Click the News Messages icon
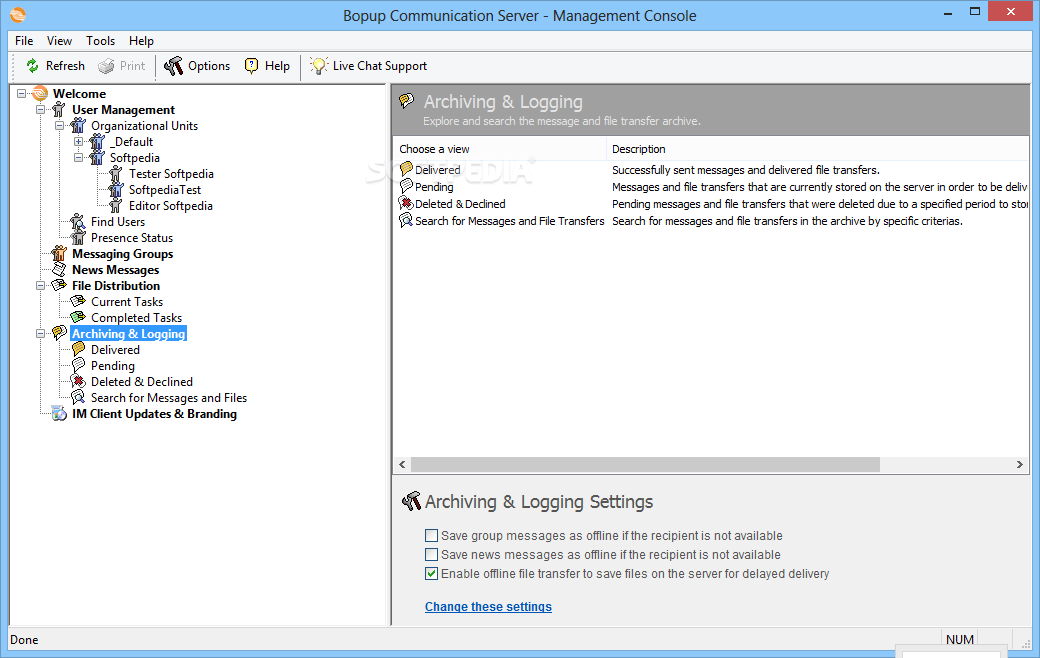Screen dimensions: 1040x658 59,269
